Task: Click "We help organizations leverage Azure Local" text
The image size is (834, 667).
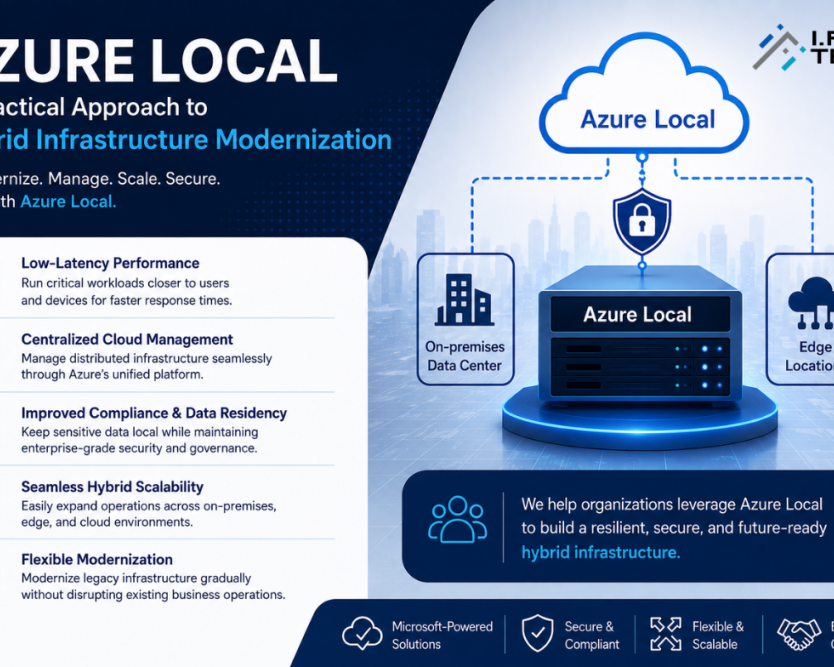Action: 672,504
